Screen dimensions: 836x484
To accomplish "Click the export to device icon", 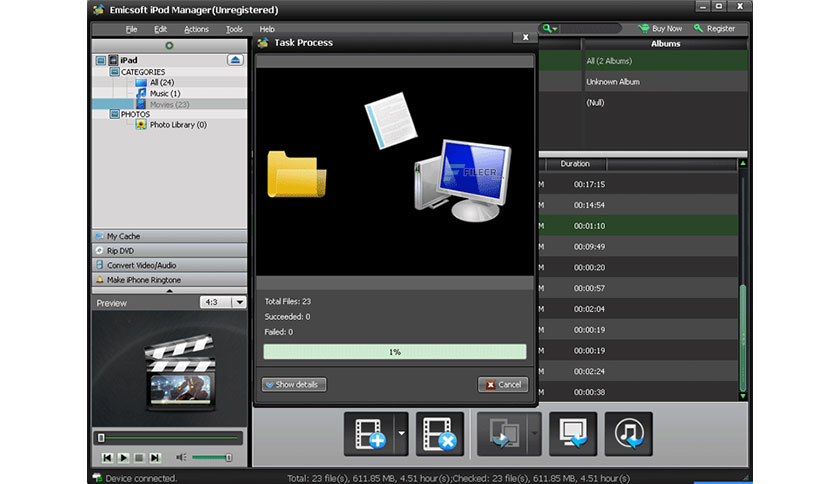I will [502, 434].
